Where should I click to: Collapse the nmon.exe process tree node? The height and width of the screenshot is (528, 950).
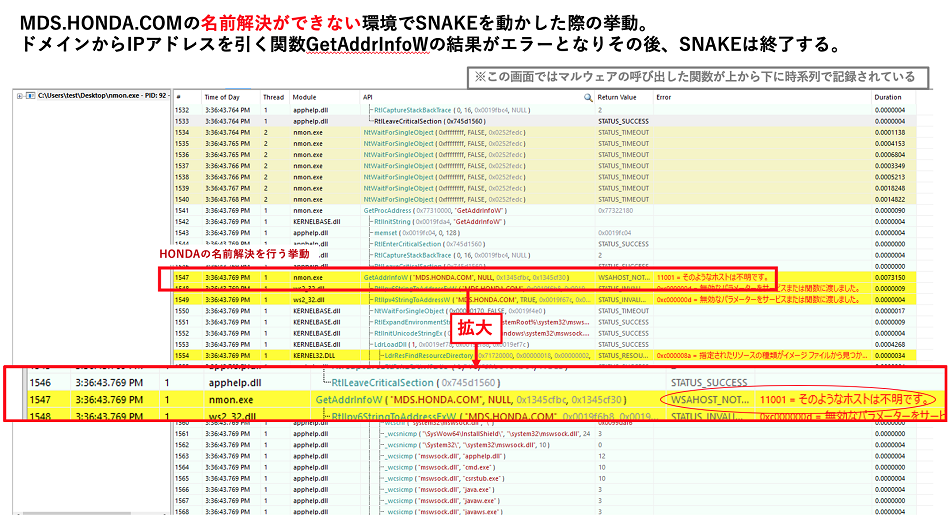click(x=22, y=96)
